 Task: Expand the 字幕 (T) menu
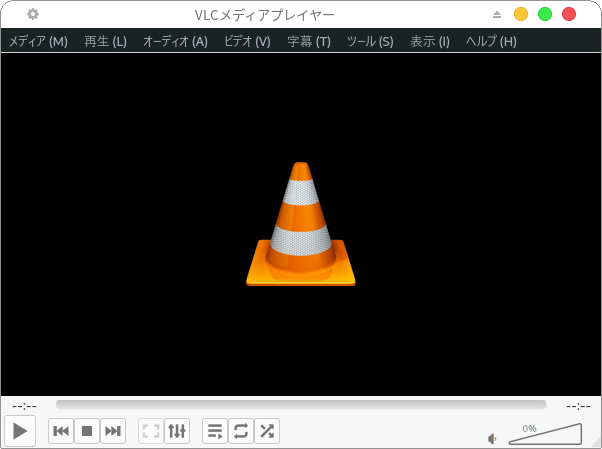point(309,41)
